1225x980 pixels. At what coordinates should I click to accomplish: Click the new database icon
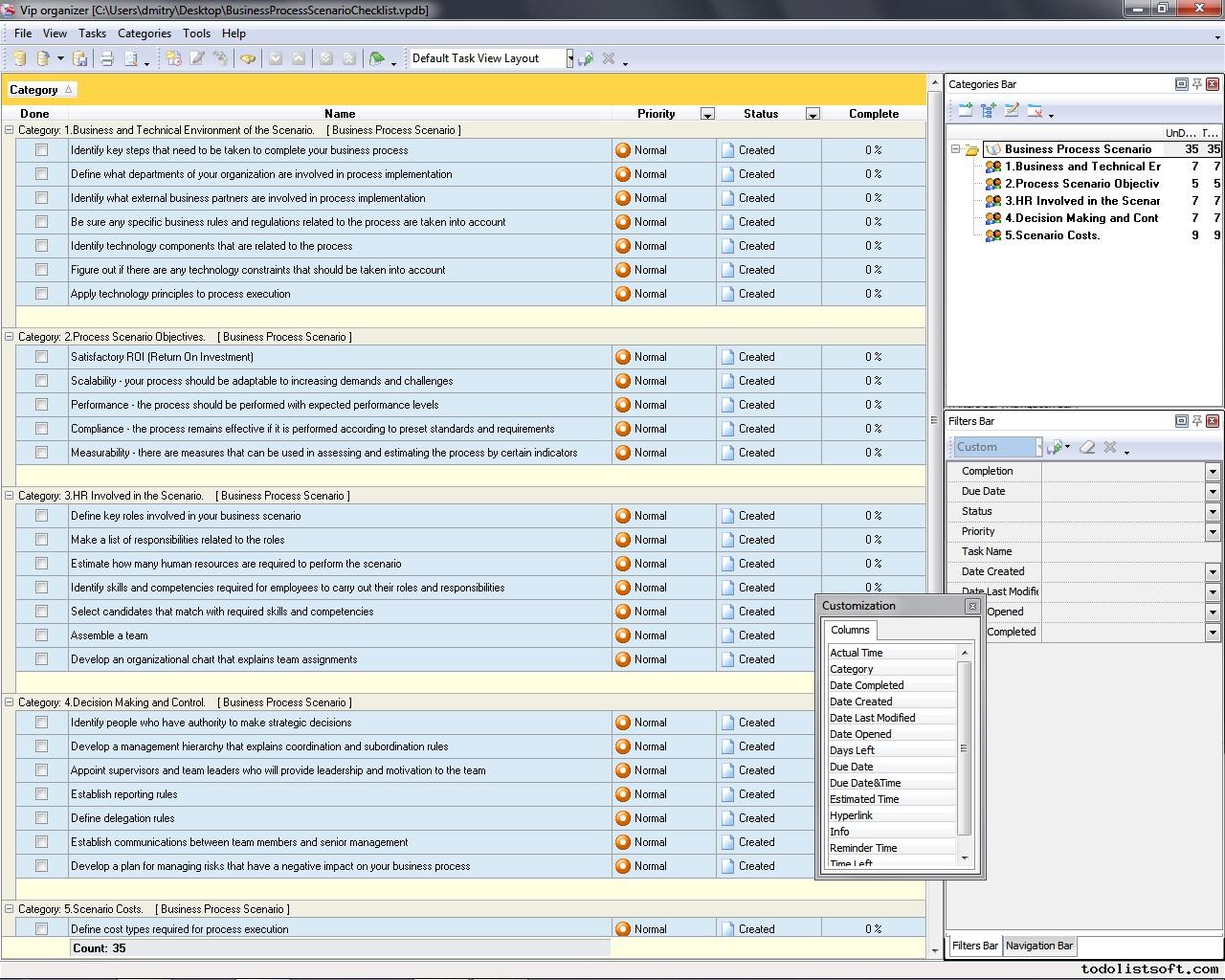(19, 58)
